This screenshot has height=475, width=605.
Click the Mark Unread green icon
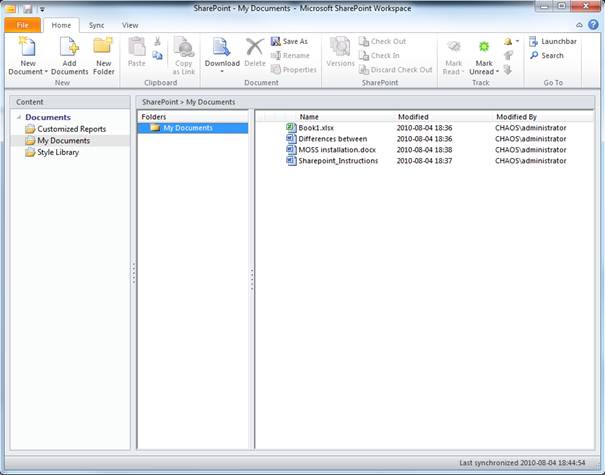tap(484, 47)
